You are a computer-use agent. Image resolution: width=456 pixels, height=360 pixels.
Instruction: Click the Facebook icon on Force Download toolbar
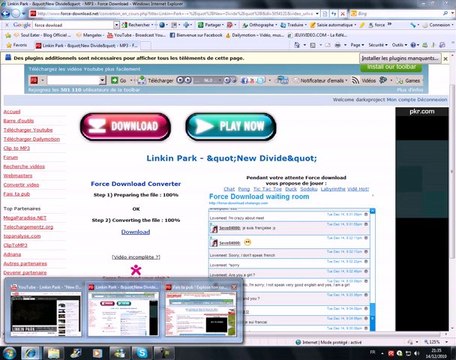pyautogui.click(x=244, y=80)
